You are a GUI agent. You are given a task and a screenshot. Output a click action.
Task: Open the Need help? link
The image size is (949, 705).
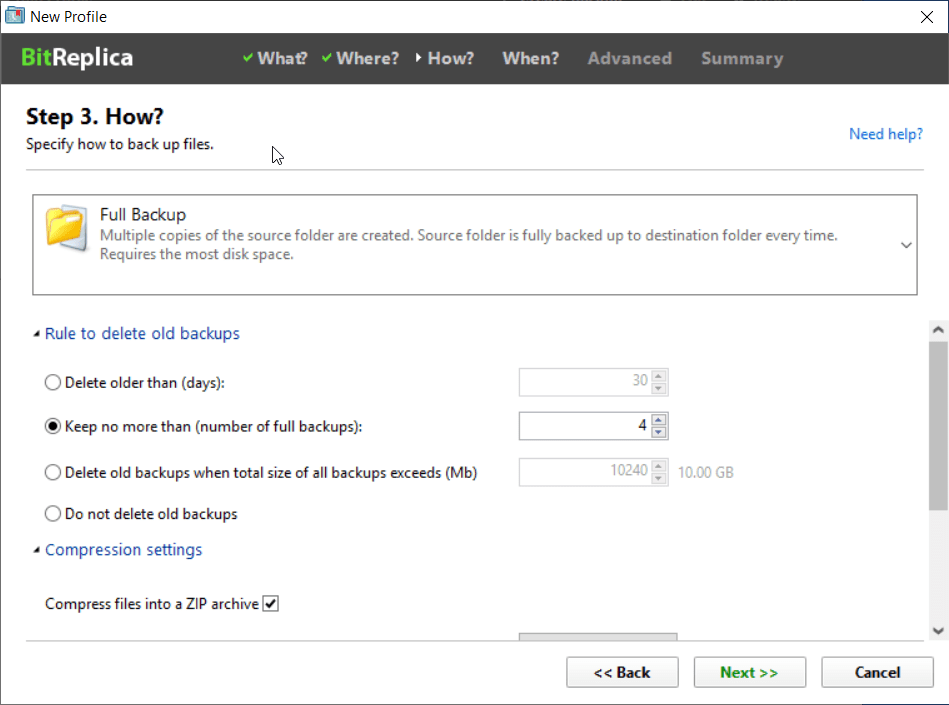(886, 134)
